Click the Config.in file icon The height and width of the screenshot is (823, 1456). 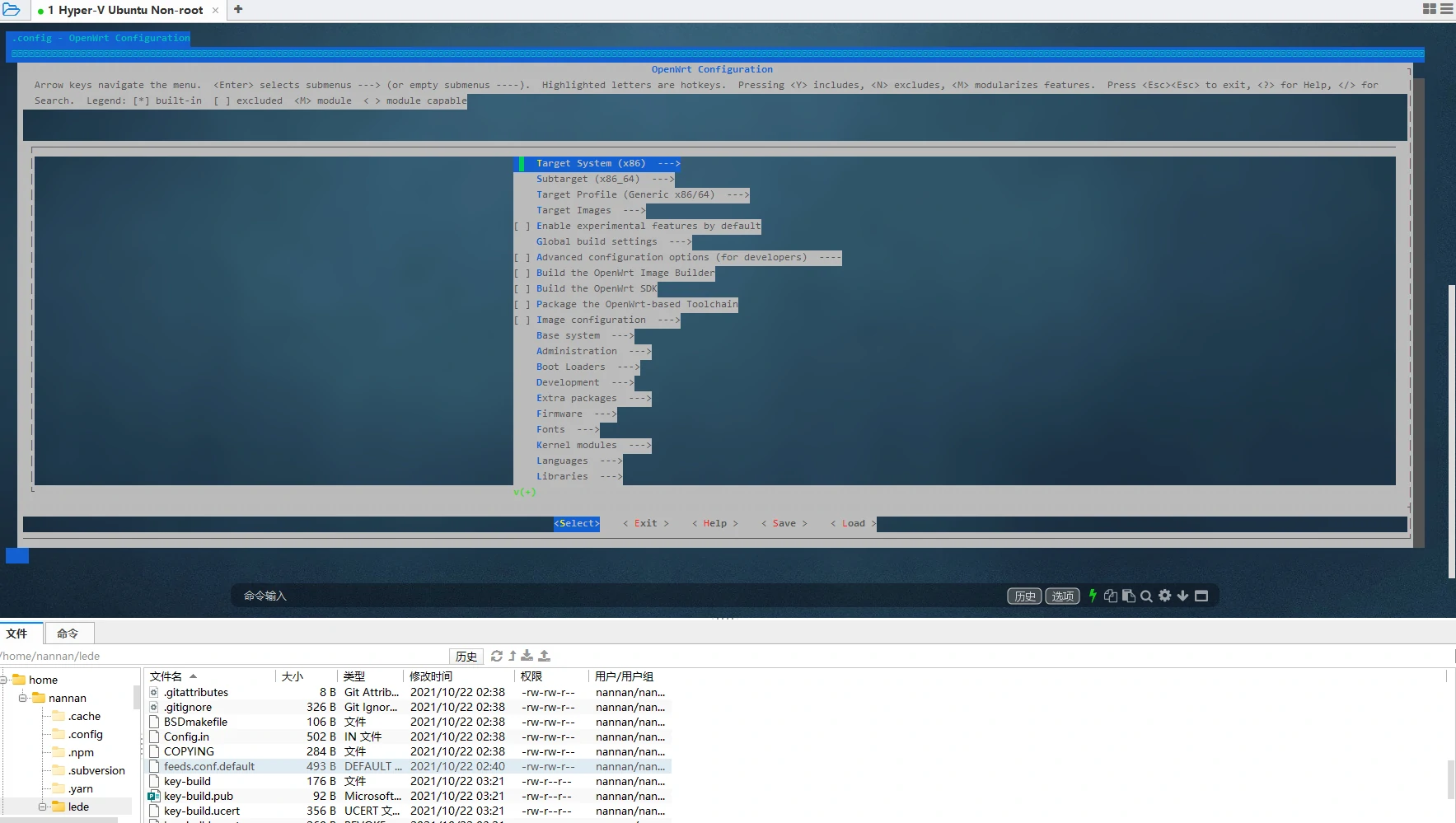coord(154,736)
